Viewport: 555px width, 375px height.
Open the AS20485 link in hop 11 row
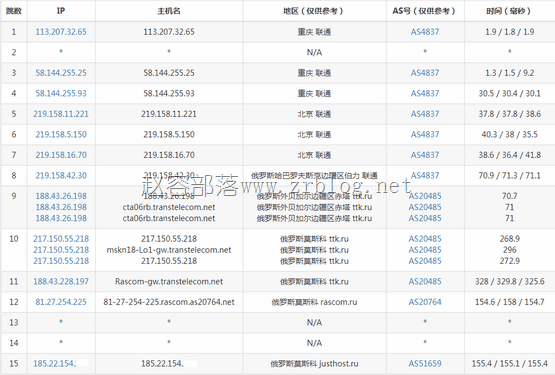point(425,282)
